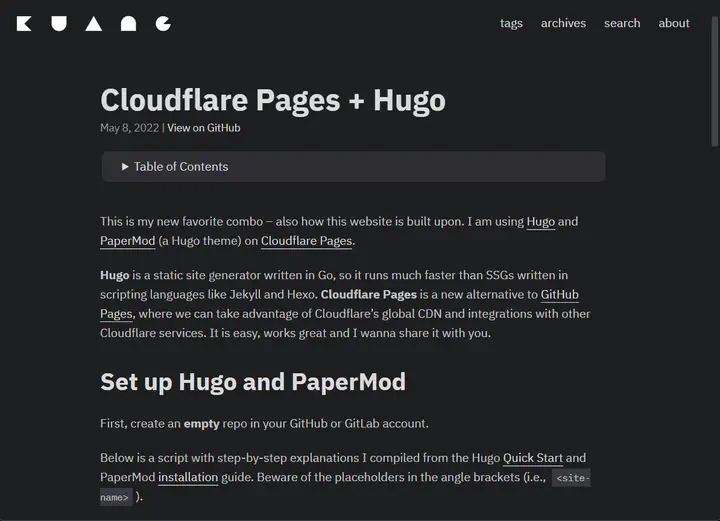
Task: Click the Cloudflare Pages + Hugo title
Action: [273, 100]
